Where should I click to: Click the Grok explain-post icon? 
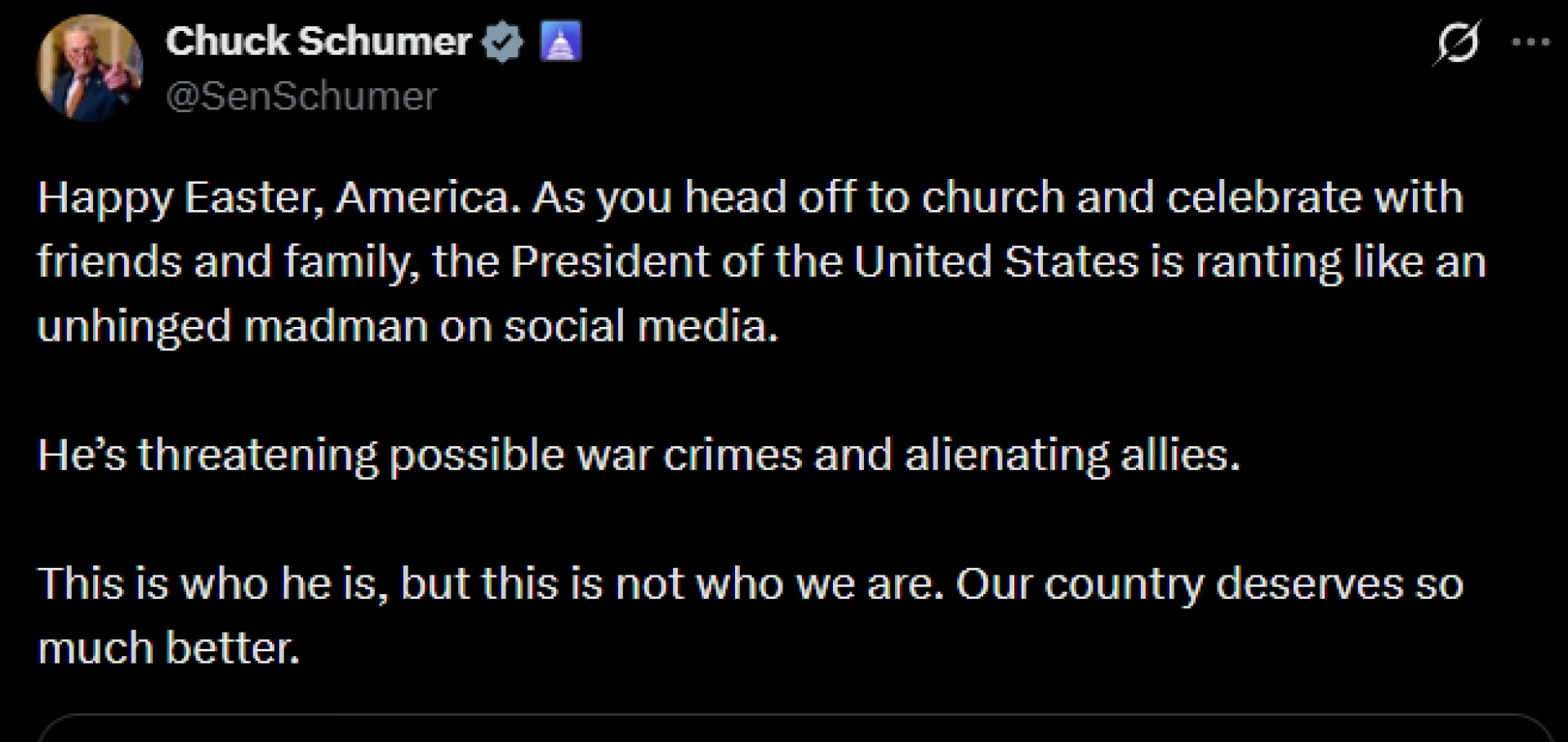tap(1459, 42)
